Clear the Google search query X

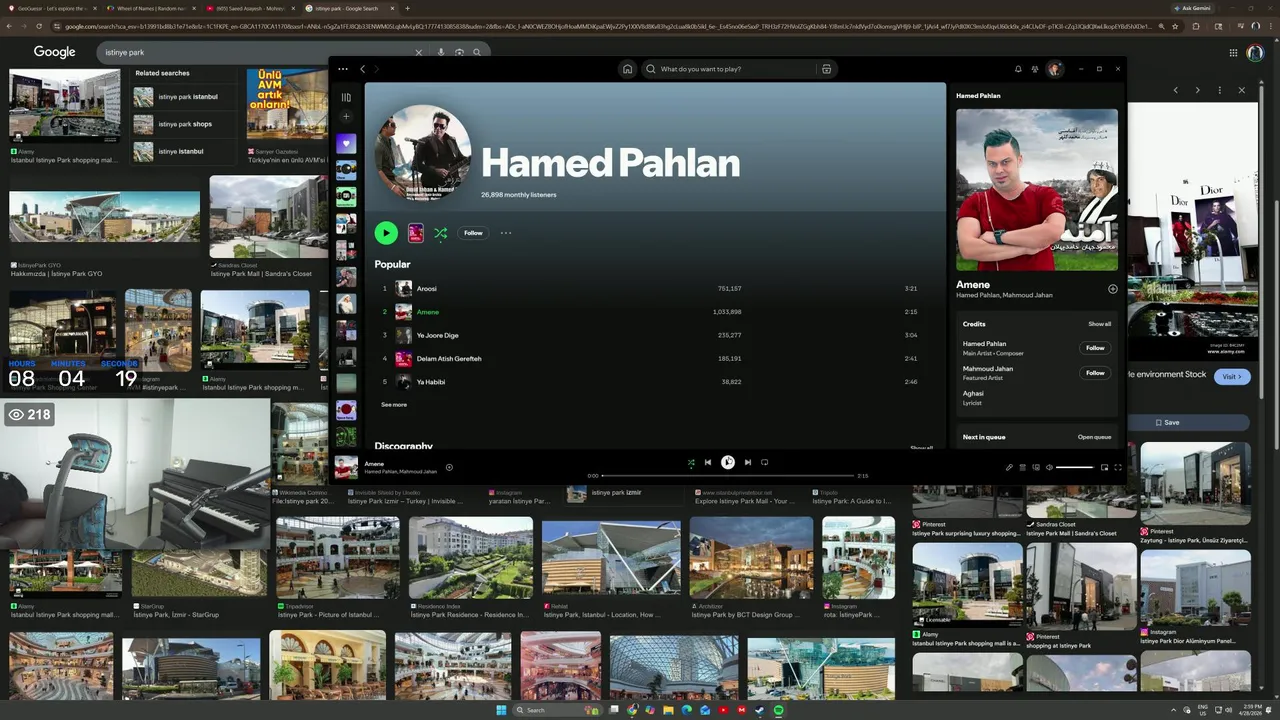[419, 52]
